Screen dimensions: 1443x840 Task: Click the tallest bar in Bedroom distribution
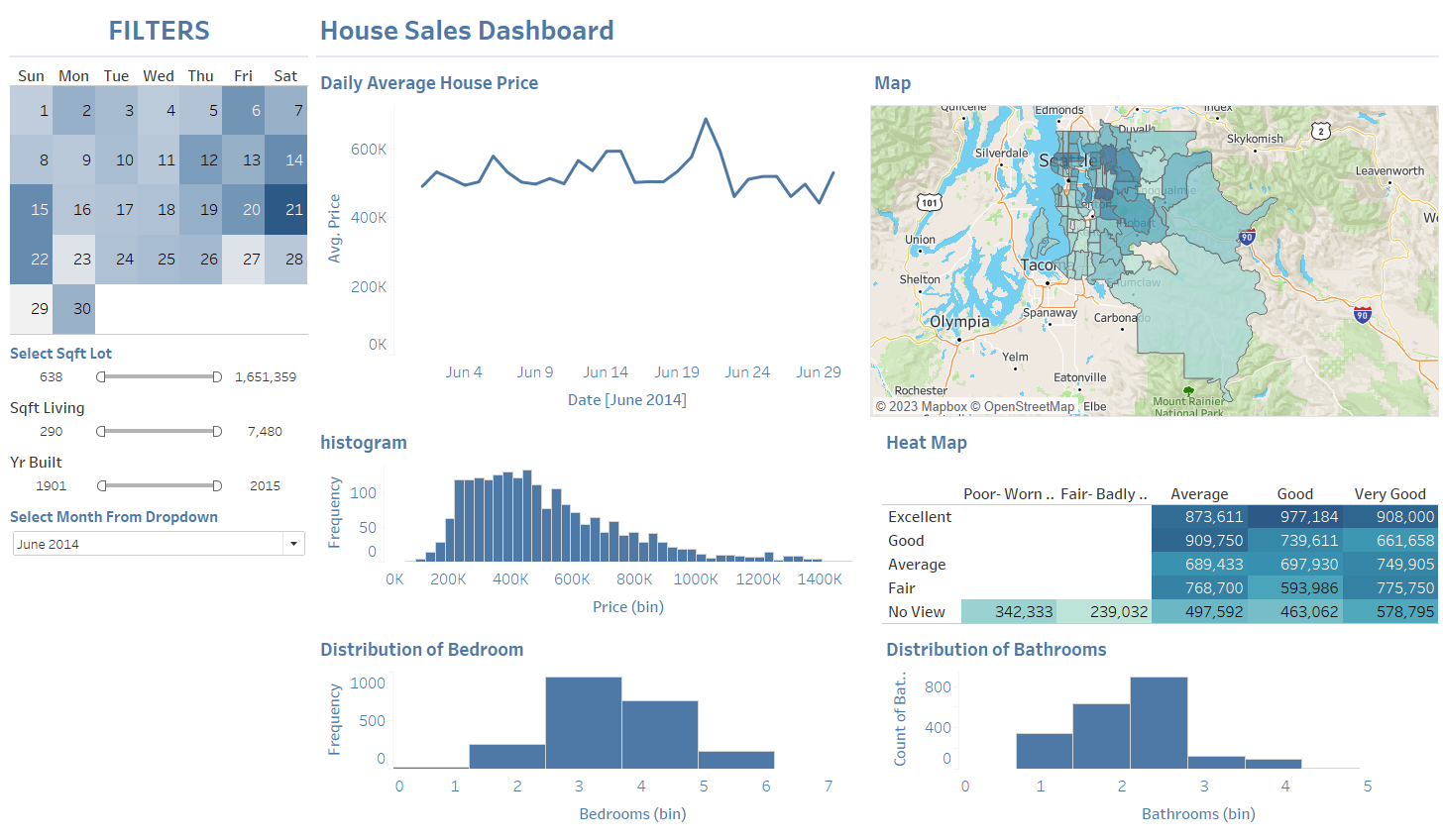point(583,723)
